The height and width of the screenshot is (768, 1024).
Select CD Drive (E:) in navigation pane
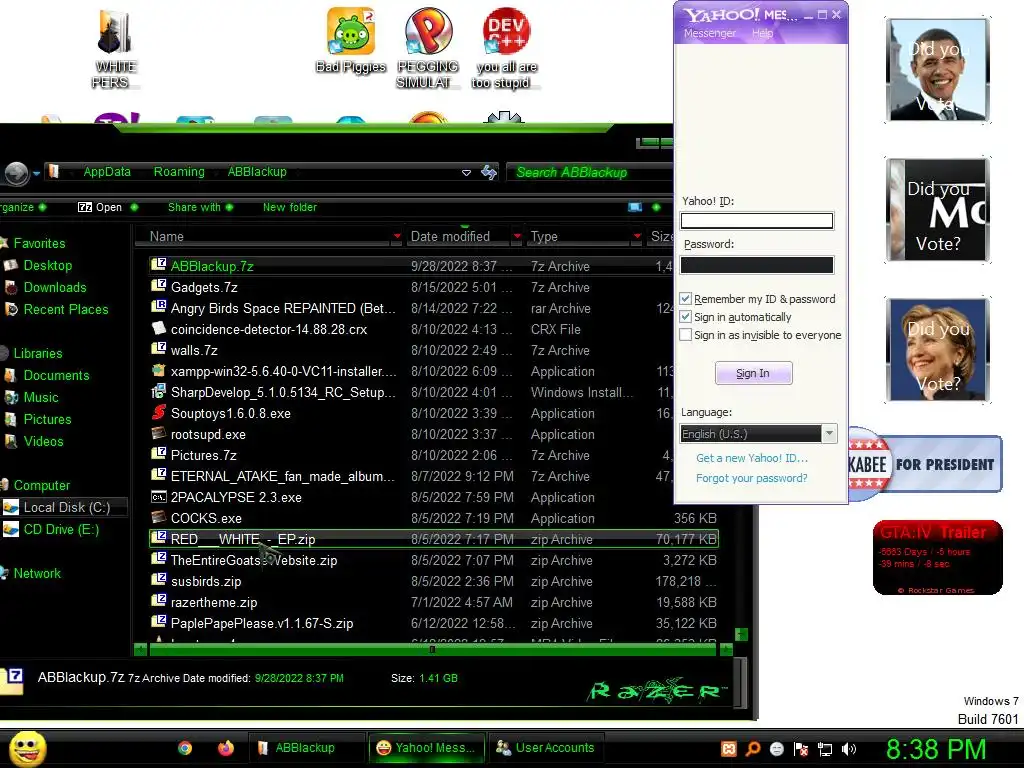pyautogui.click(x=60, y=530)
